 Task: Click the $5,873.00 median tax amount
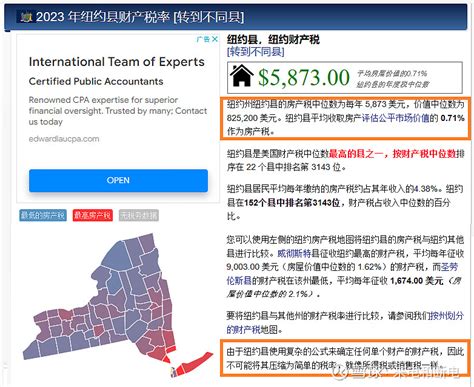tap(304, 77)
